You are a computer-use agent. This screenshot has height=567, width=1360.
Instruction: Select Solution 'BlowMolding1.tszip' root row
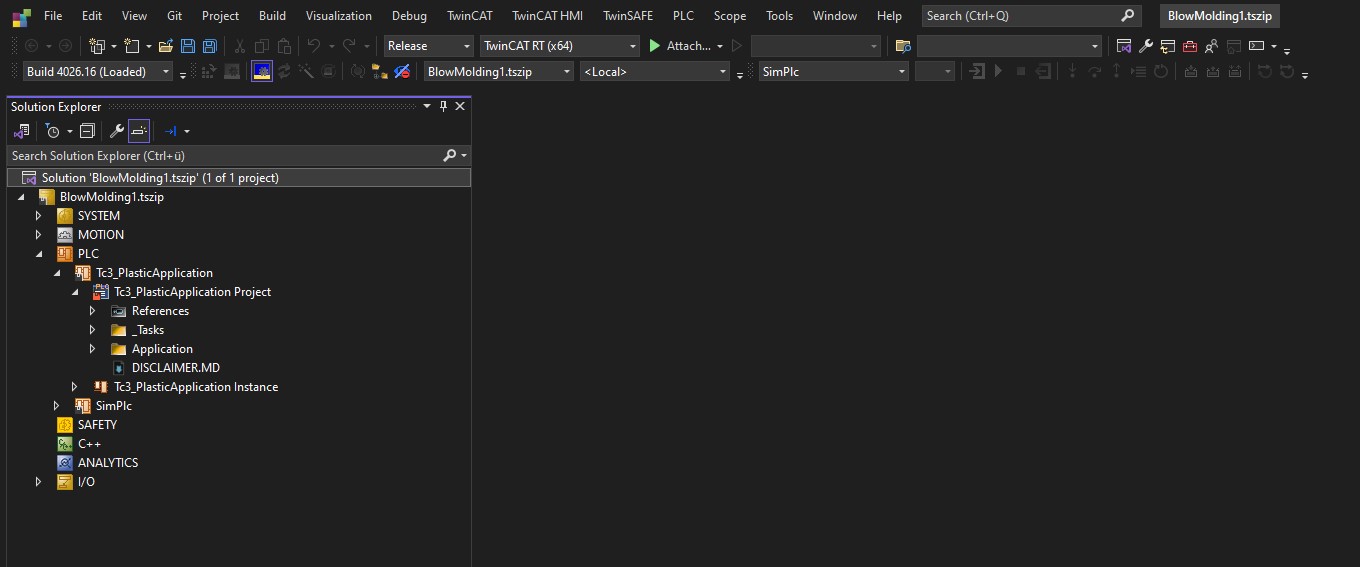(x=239, y=178)
